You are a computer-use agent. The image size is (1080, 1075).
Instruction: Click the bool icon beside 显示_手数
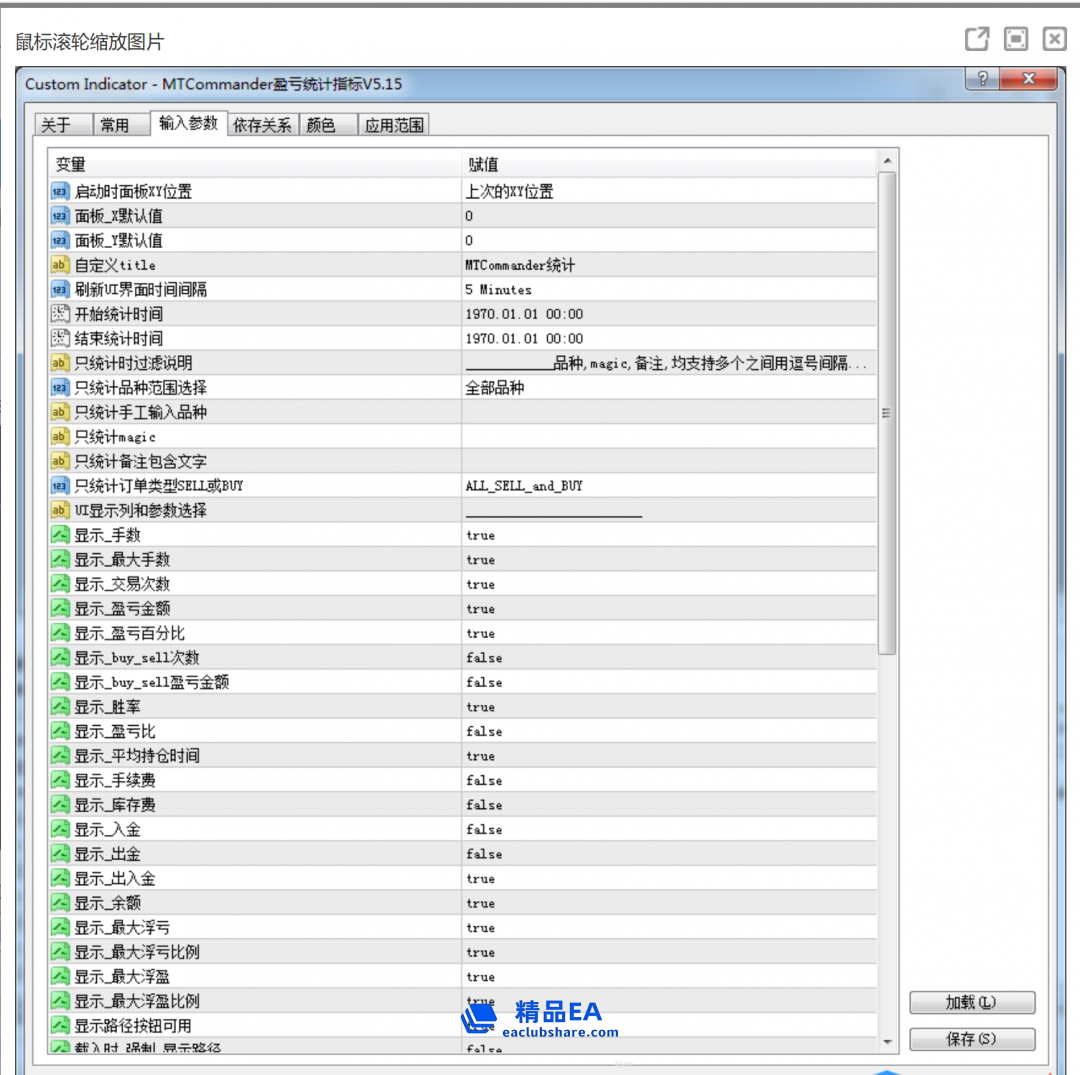tap(60, 535)
